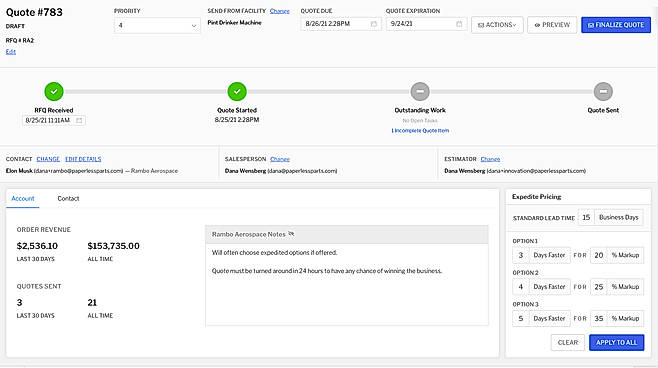Click the Pint Drinker Machine facility name

click(x=234, y=23)
